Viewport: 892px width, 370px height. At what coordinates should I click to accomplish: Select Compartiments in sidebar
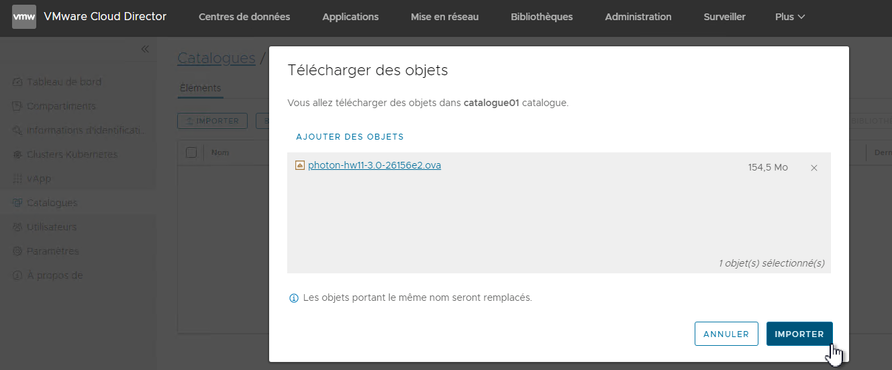click(61, 106)
